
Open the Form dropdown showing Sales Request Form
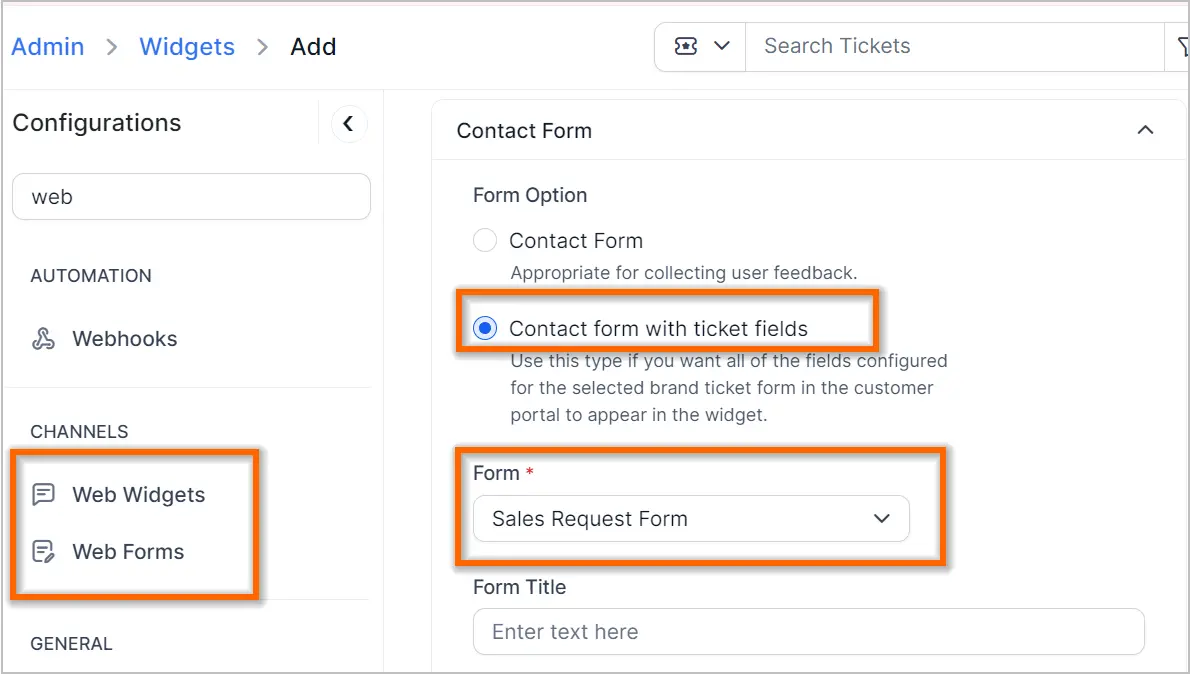click(x=691, y=518)
